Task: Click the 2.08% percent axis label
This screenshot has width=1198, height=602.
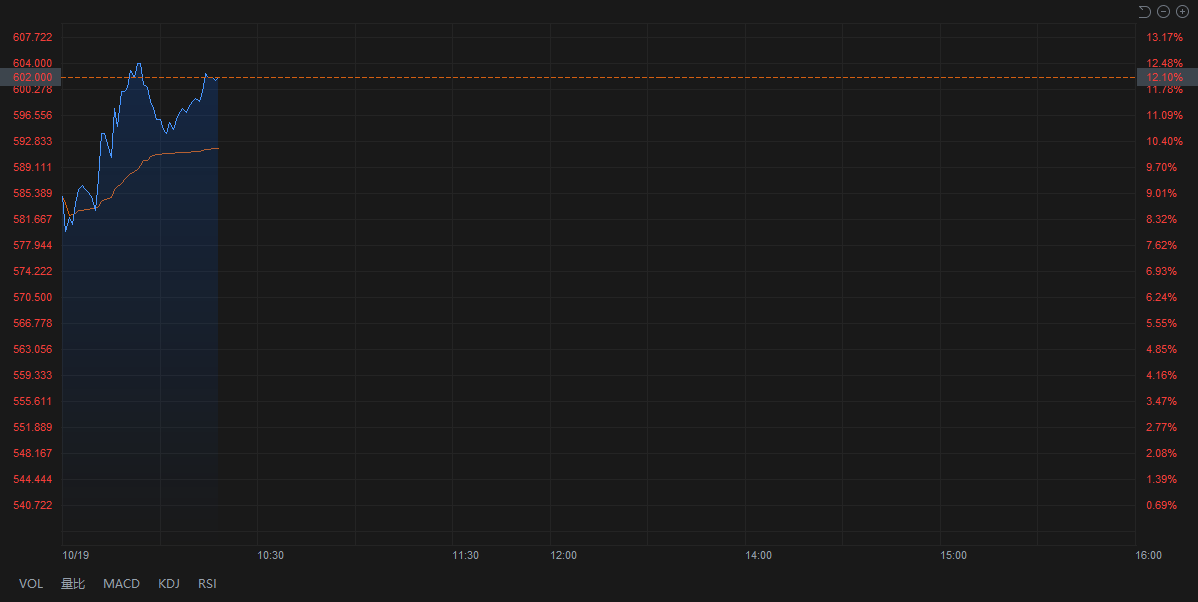Action: 1161,453
